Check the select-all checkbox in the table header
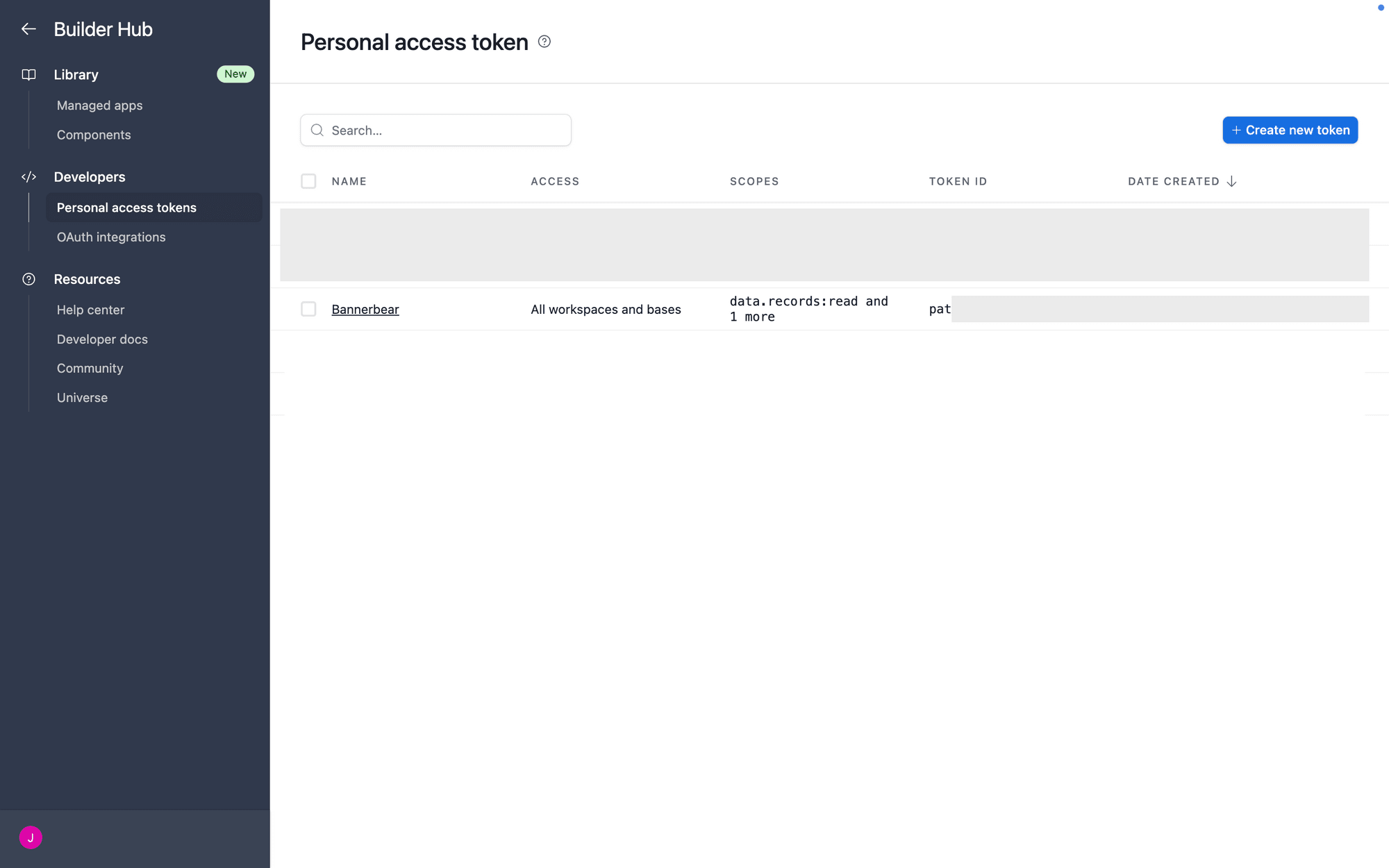This screenshot has height=868, width=1389. (308, 181)
